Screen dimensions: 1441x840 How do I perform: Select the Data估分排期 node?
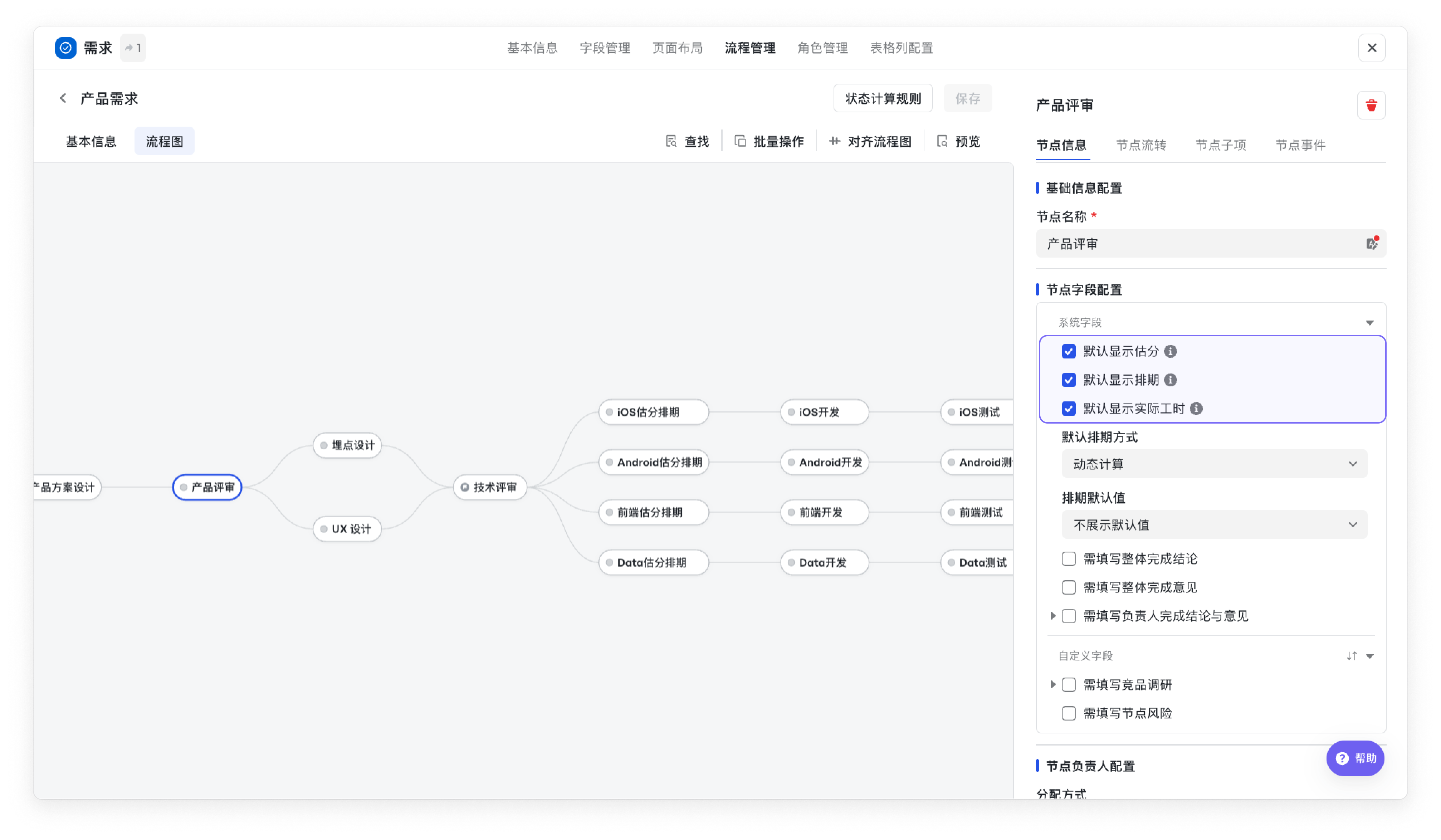[653, 563]
